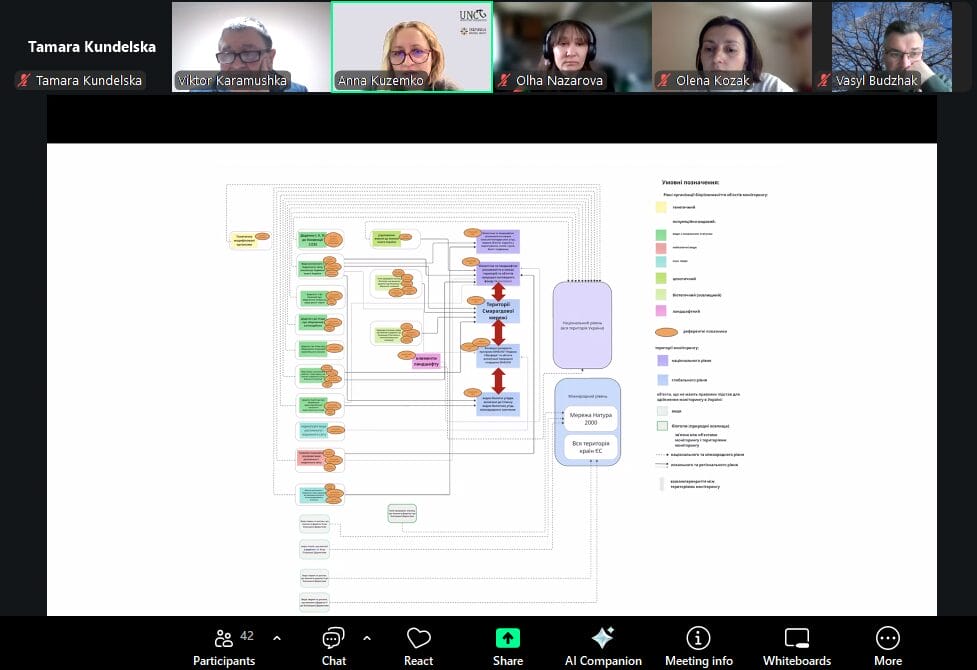The width and height of the screenshot is (977, 670).
Task: Click muted mic icon on Tamara Kundelska label
Action: pyautogui.click(x=24, y=81)
